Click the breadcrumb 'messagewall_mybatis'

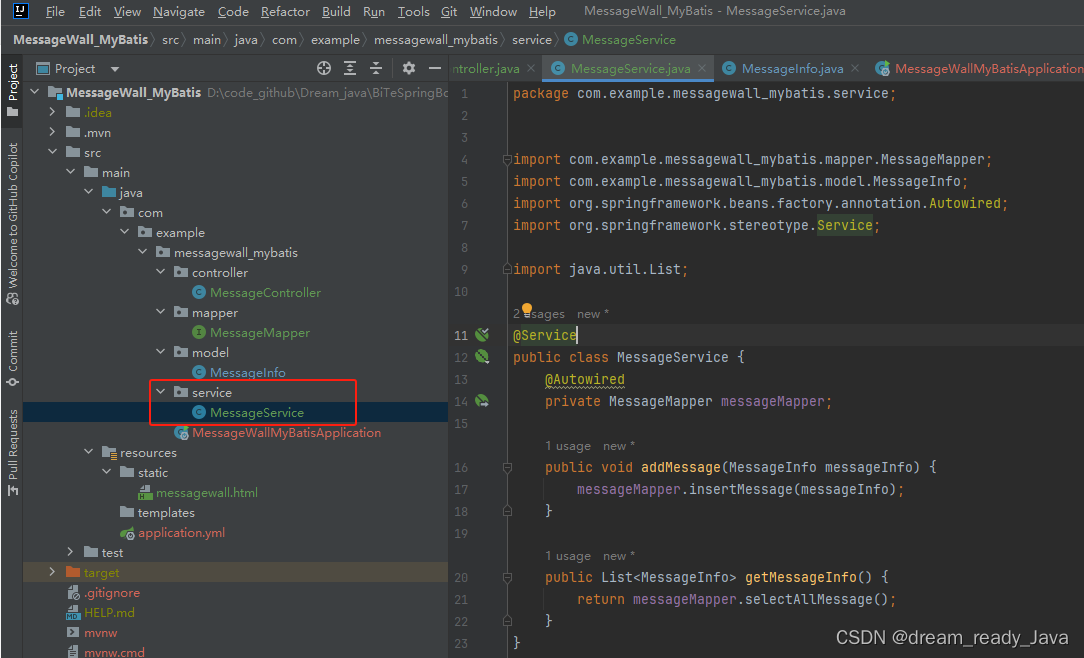point(436,39)
